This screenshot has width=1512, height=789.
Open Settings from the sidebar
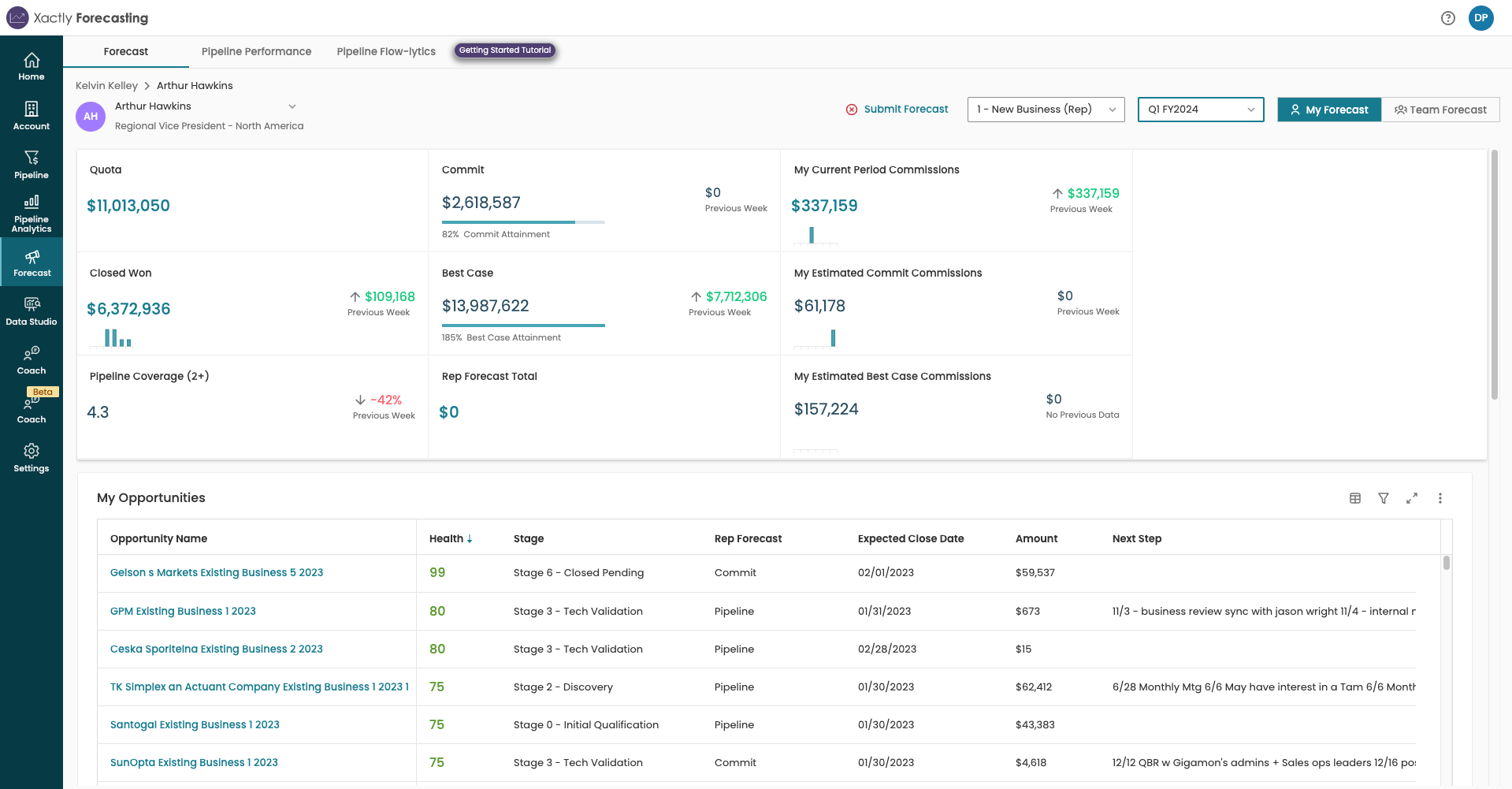32,456
